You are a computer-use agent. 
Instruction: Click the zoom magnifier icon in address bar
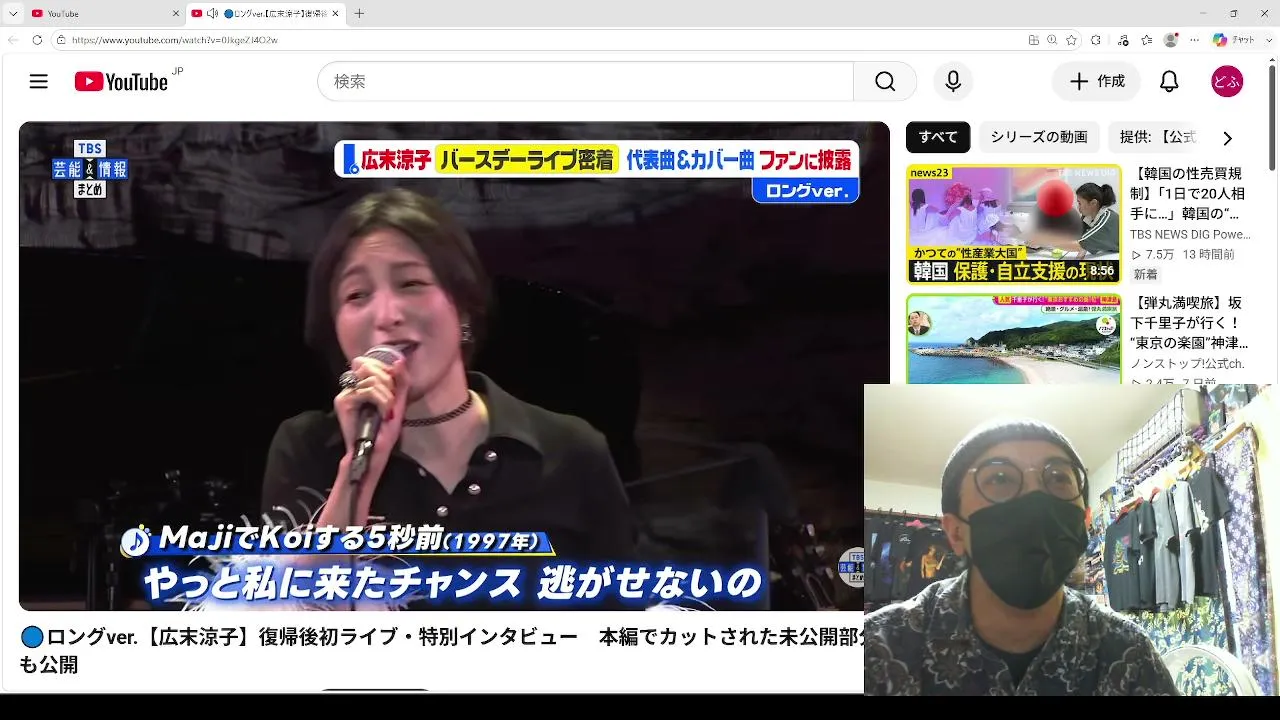click(1052, 40)
